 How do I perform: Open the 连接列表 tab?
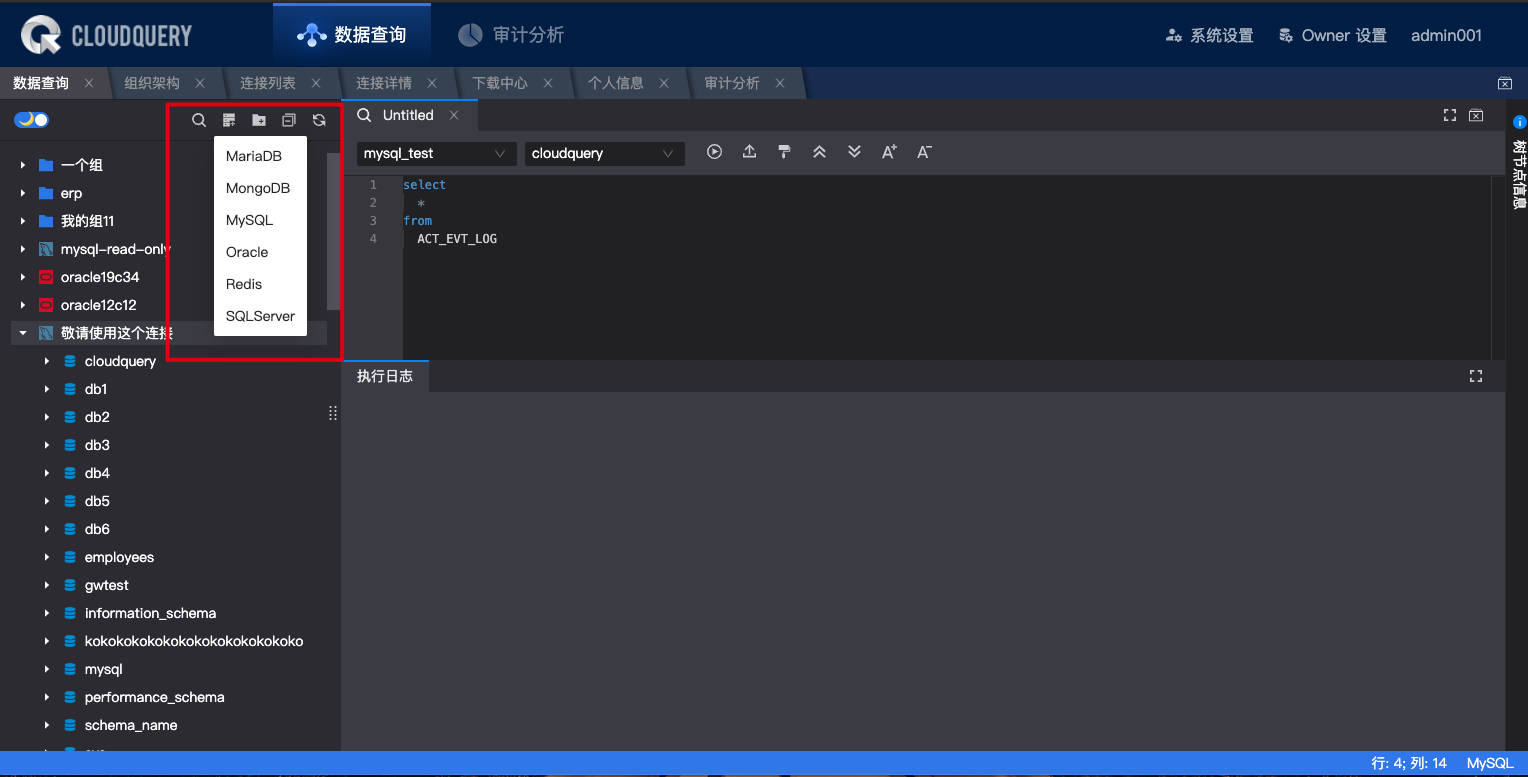point(268,83)
